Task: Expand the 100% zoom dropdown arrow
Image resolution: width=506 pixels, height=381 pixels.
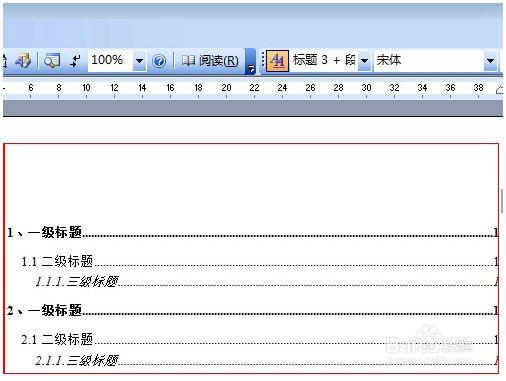Action: coord(139,61)
